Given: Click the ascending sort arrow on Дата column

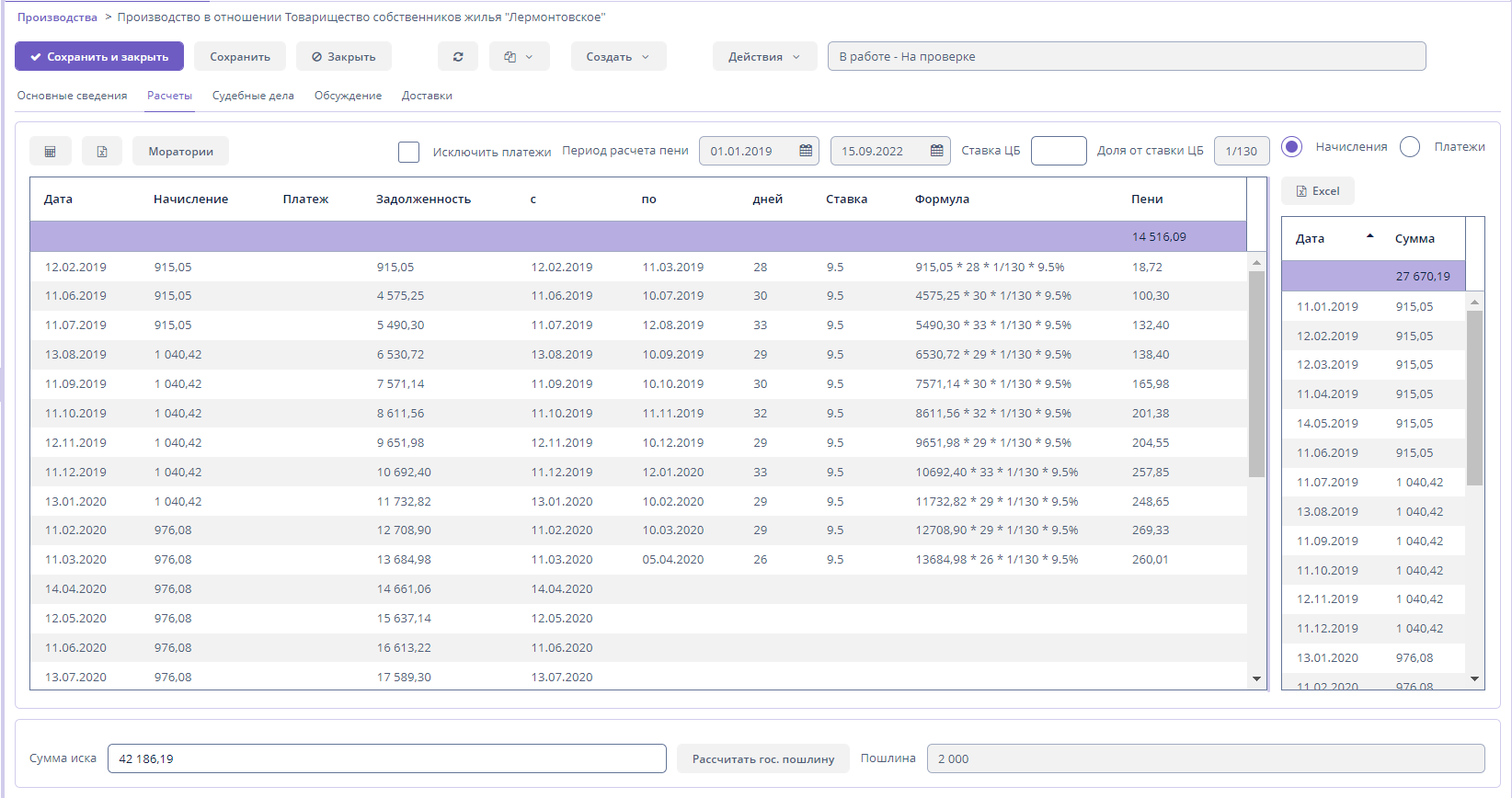Looking at the screenshot, I should [1370, 237].
